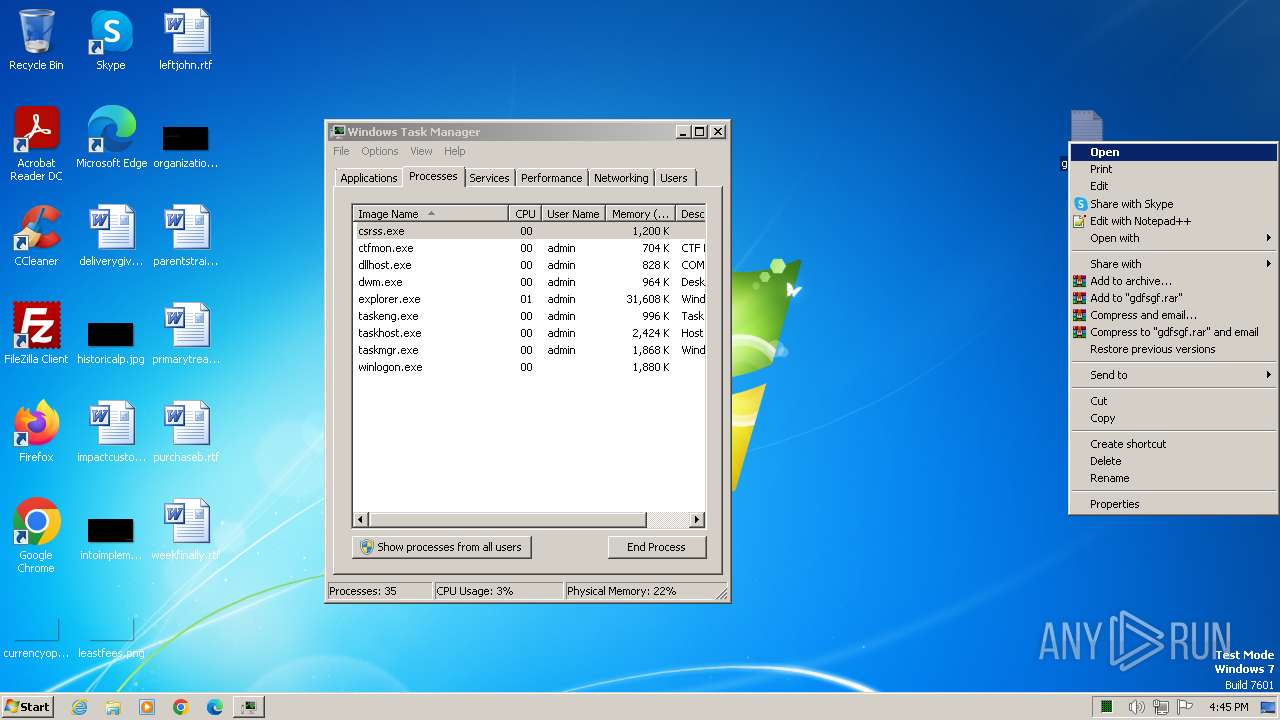
Task: Select the taskmgr.exe process row
Action: [529, 350]
